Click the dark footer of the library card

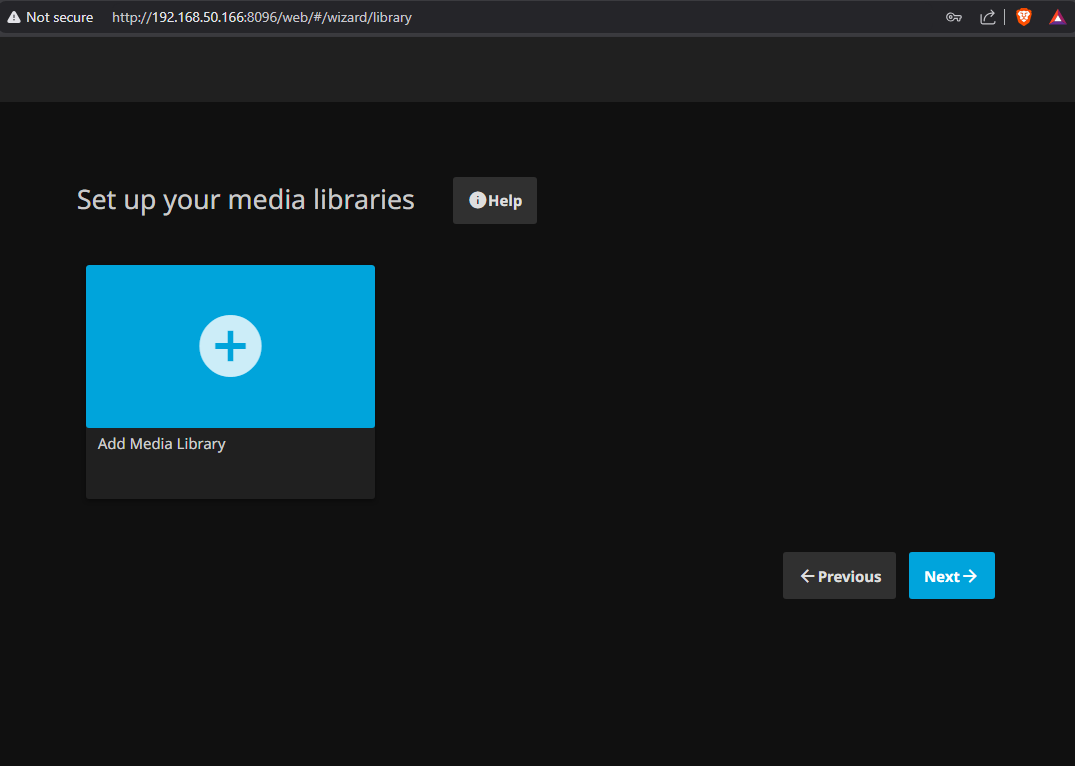point(230,464)
